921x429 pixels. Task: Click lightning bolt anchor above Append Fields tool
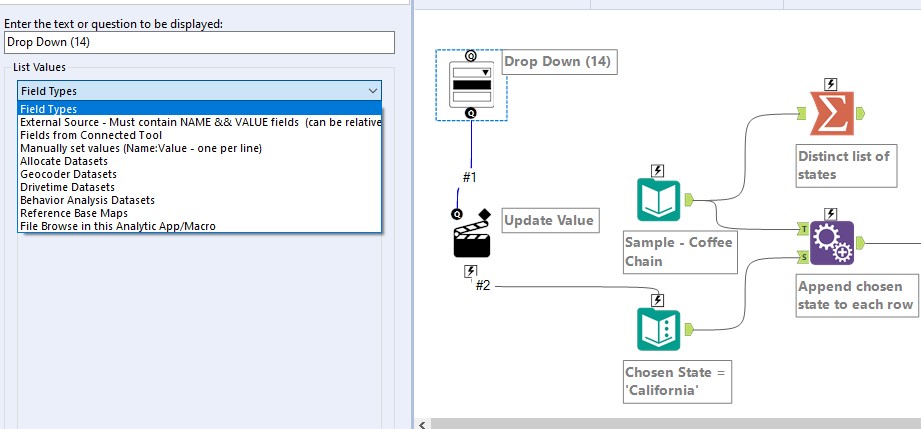[x=831, y=214]
